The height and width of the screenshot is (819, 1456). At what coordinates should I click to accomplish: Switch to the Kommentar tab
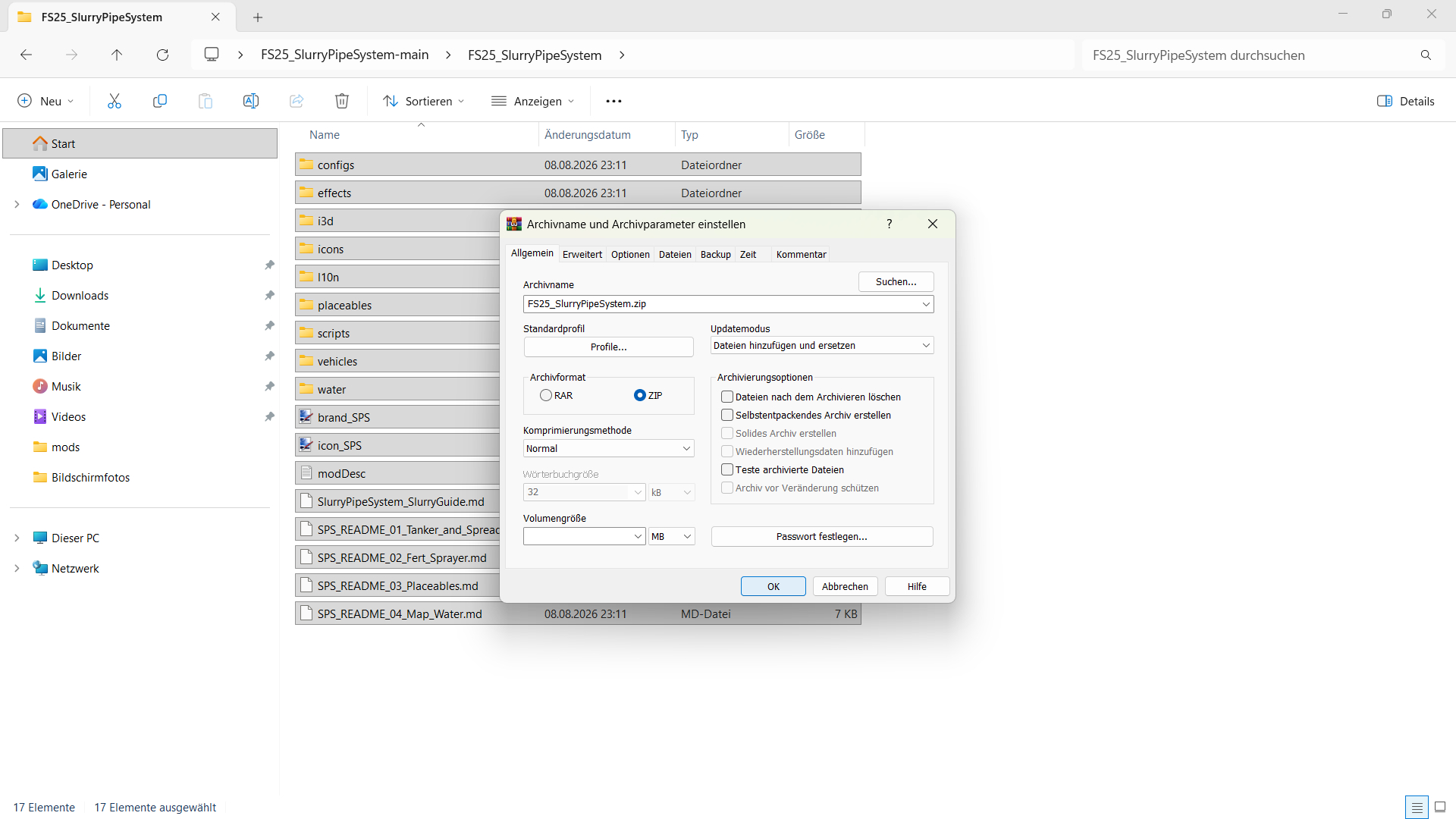pos(801,254)
